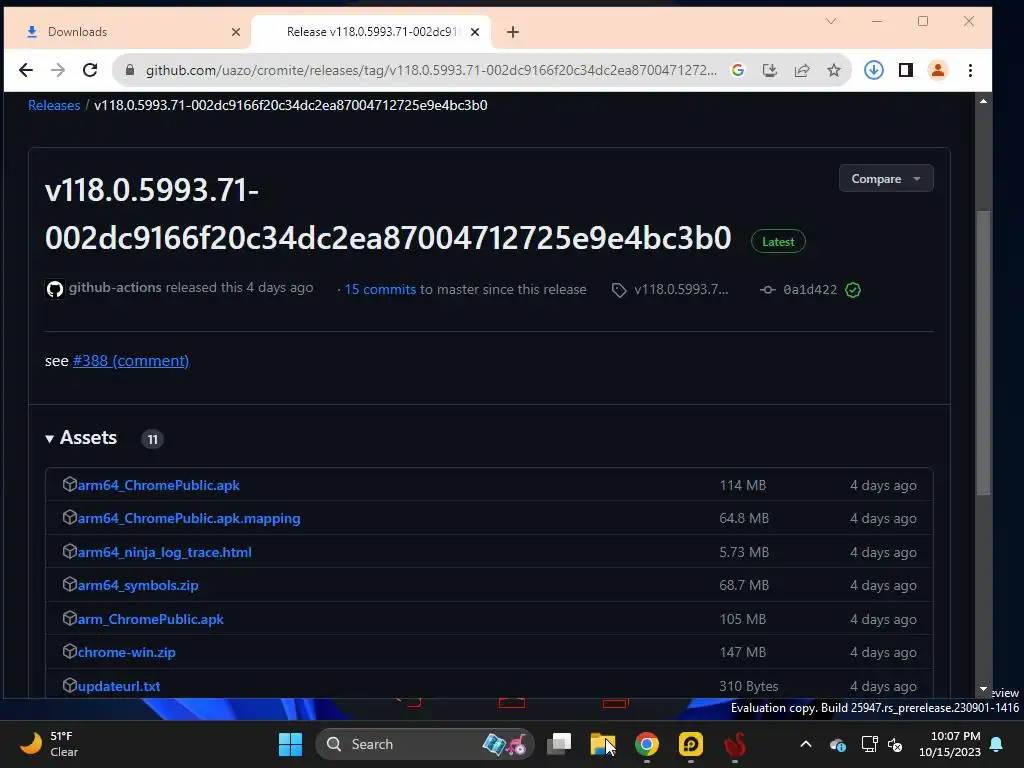Click the taskbar Search box
The width and height of the screenshot is (1024, 768).
click(424, 744)
